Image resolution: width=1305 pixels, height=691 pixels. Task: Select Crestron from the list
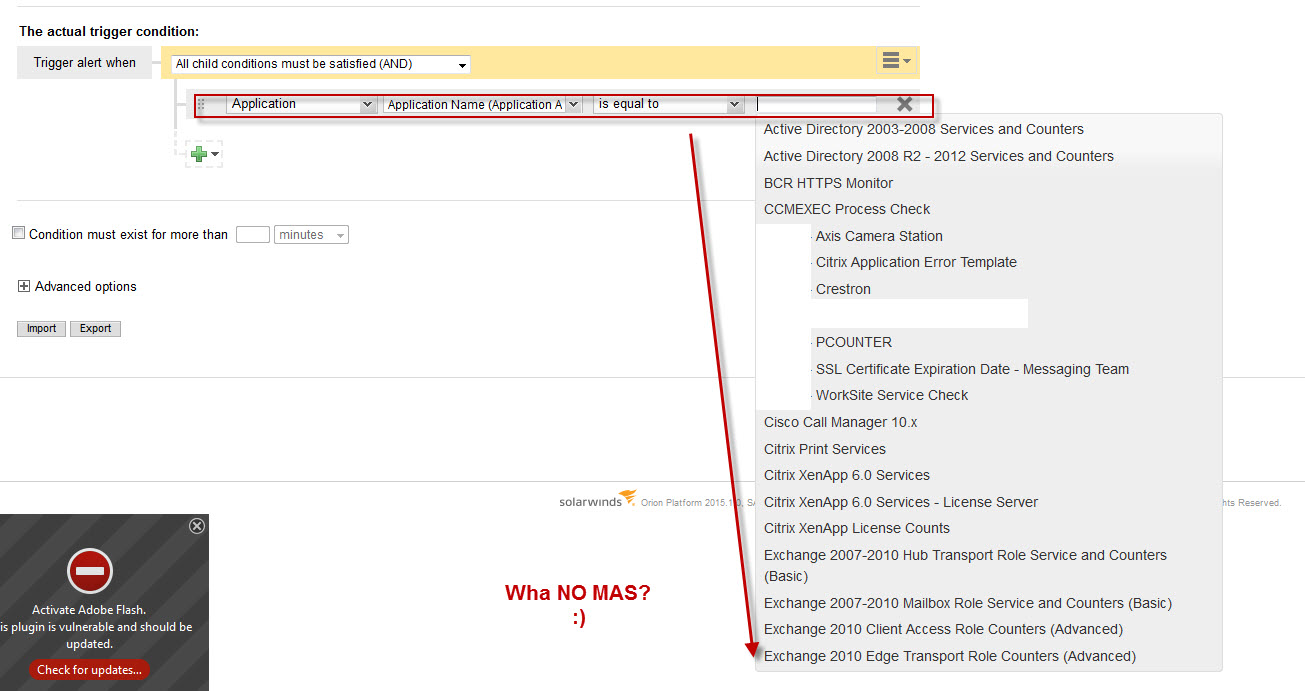coord(843,289)
